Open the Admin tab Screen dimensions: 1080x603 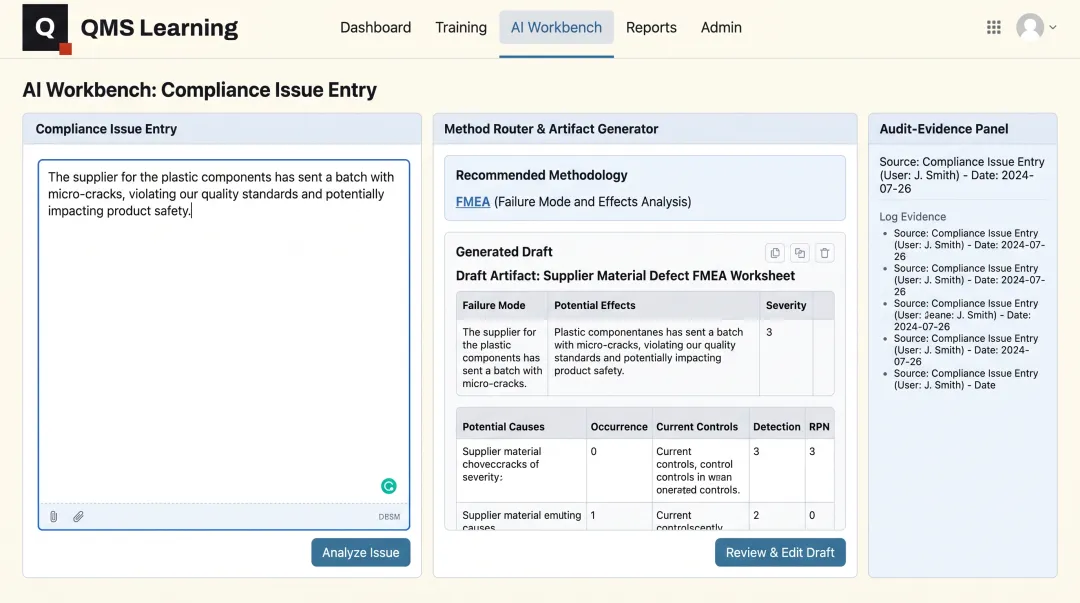[721, 28]
